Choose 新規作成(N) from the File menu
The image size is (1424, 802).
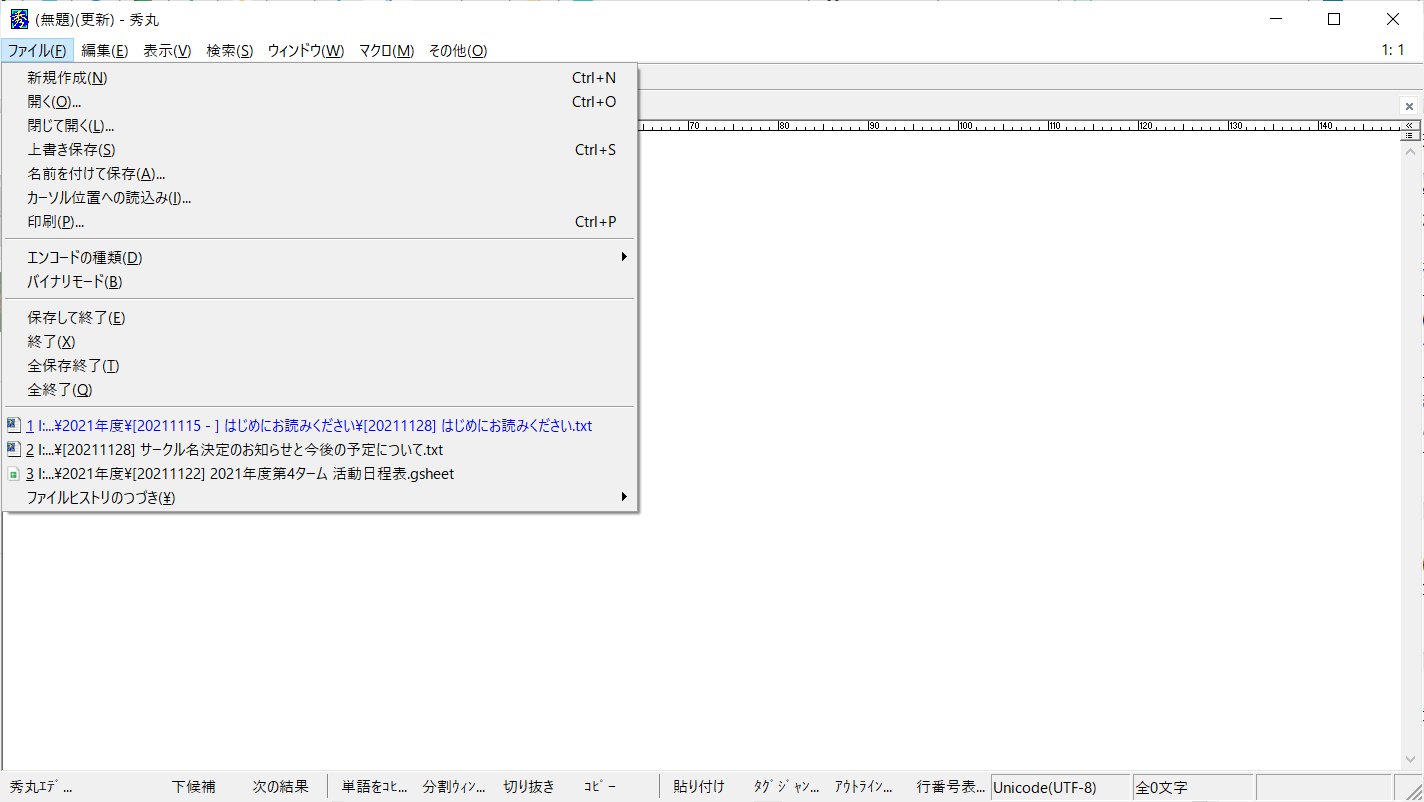pyautogui.click(x=67, y=78)
